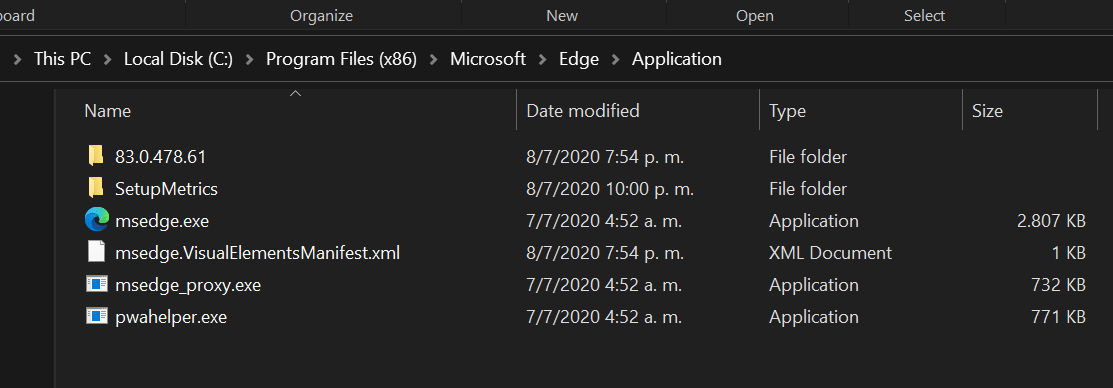Click msedge.exe size 2.807 KB
Image resolution: width=1113 pixels, height=388 pixels.
1051,221
